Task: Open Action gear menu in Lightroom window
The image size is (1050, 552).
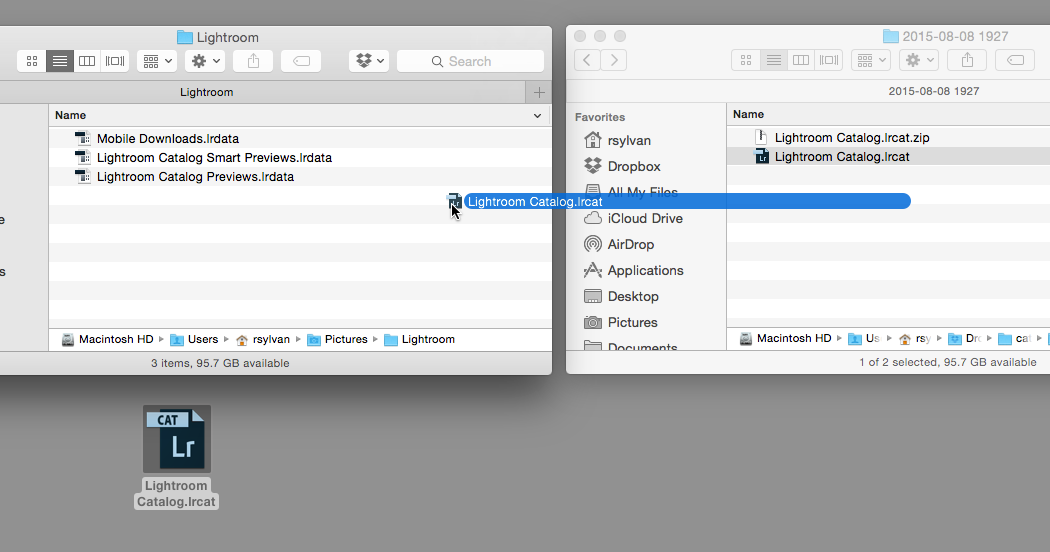Action: click(x=204, y=61)
